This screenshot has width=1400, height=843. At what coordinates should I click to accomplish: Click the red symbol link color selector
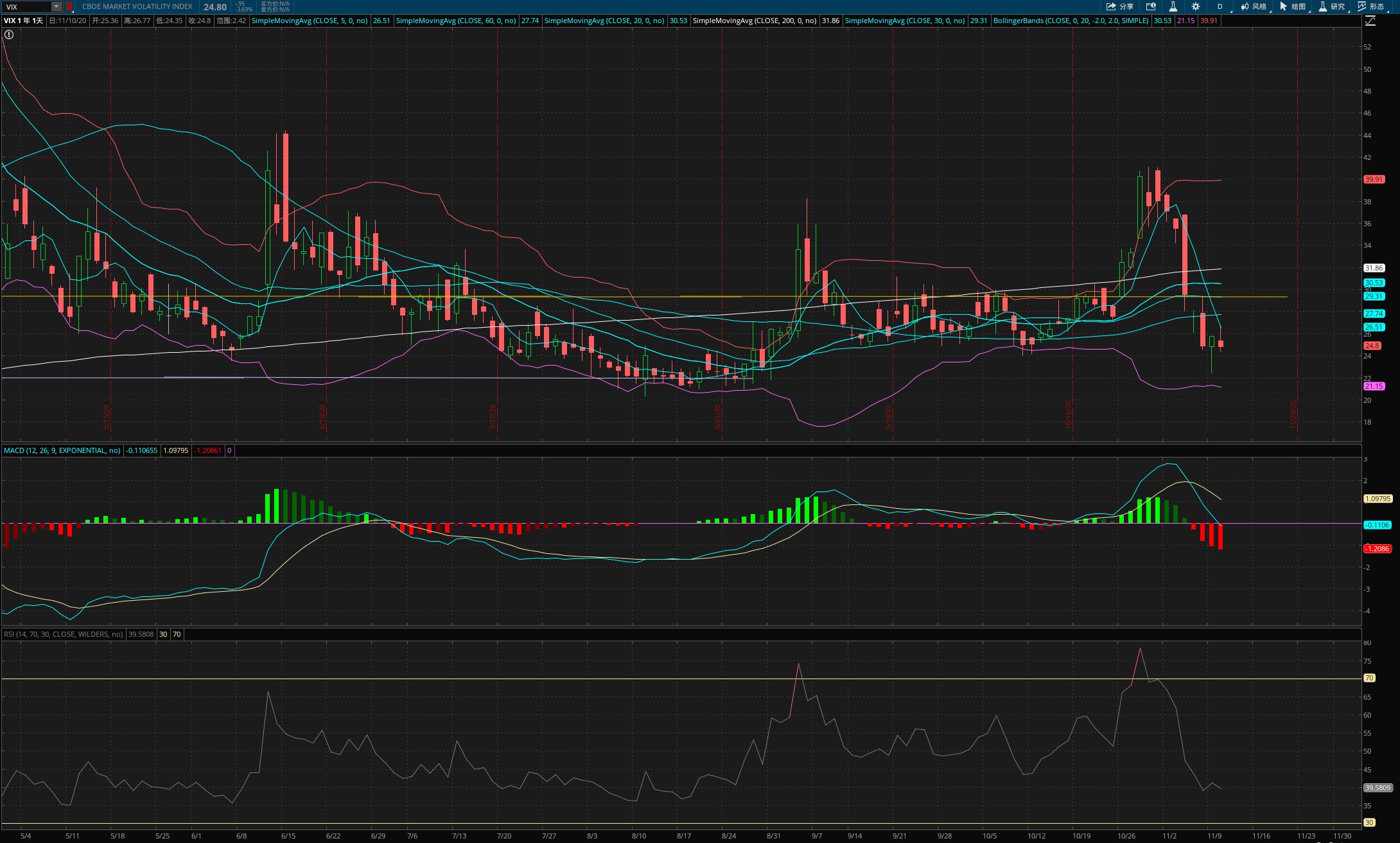click(69, 6)
